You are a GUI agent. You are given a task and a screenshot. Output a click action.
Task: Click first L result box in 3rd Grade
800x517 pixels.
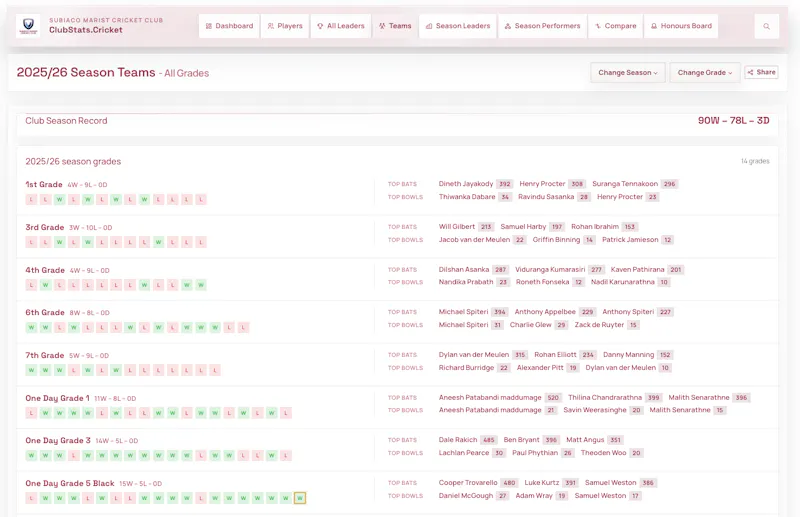pos(32,242)
